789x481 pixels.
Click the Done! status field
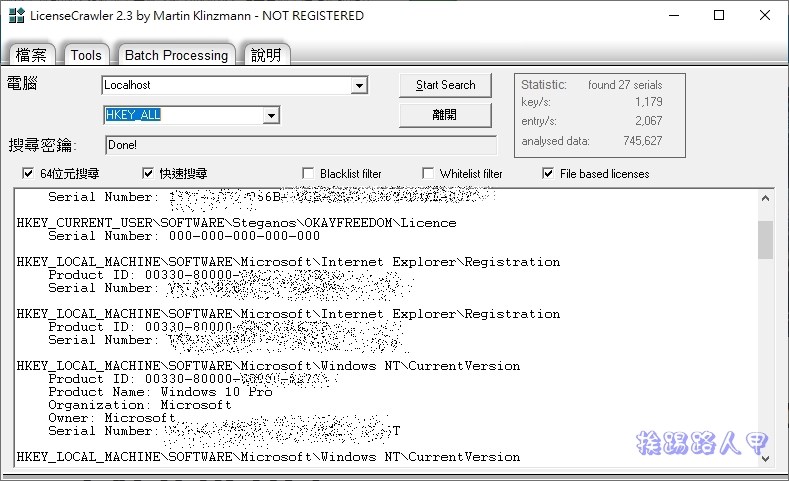(301, 145)
